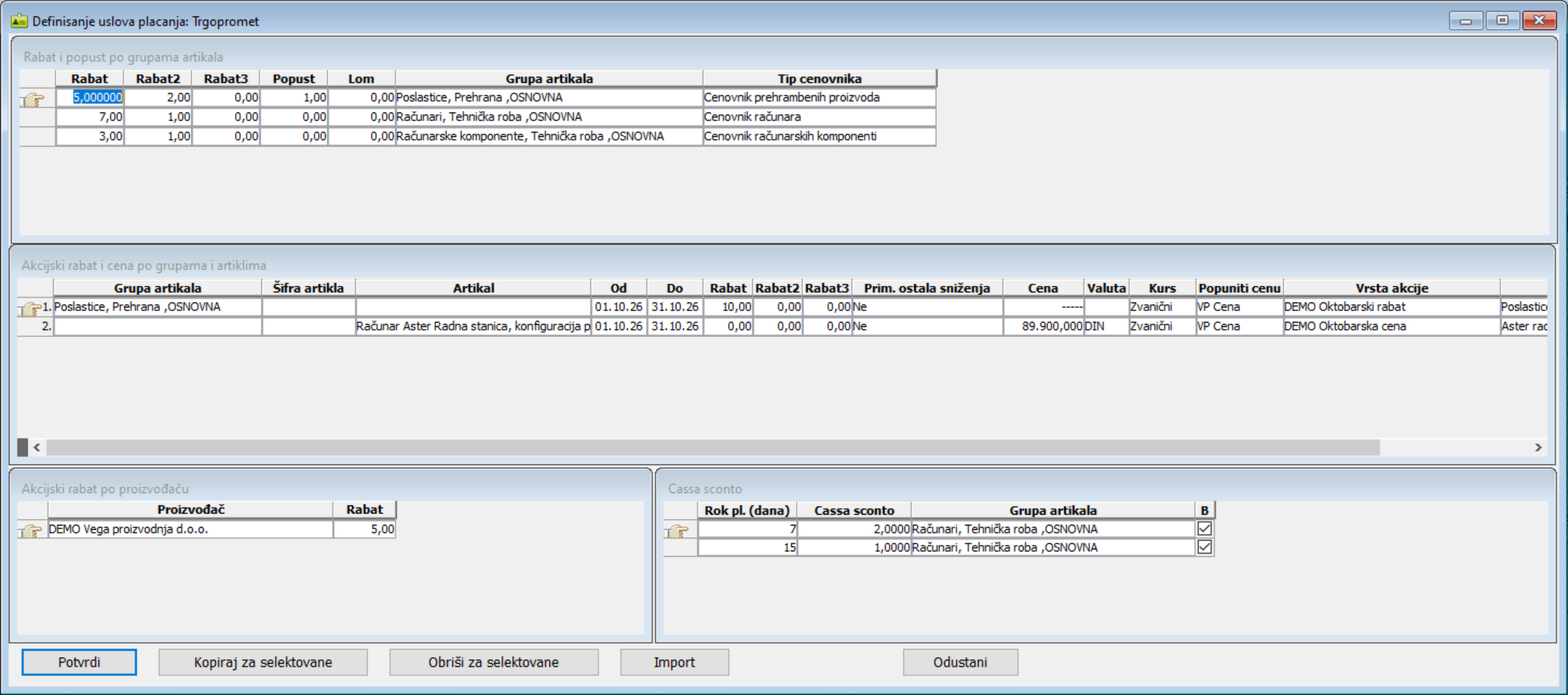1568x695 pixels.
Task: Click the Tip cenovnika column header
Action: (819, 79)
